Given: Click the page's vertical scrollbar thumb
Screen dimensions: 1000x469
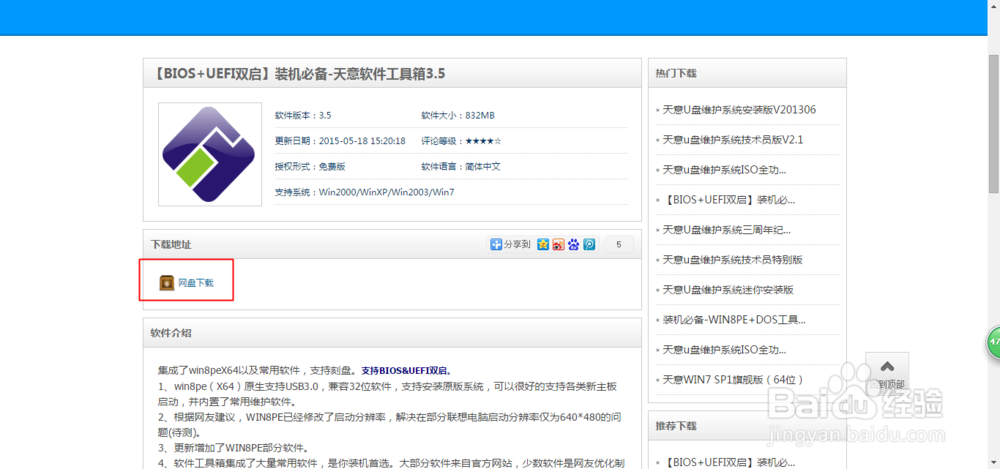Looking at the screenshot, I should point(994,123).
